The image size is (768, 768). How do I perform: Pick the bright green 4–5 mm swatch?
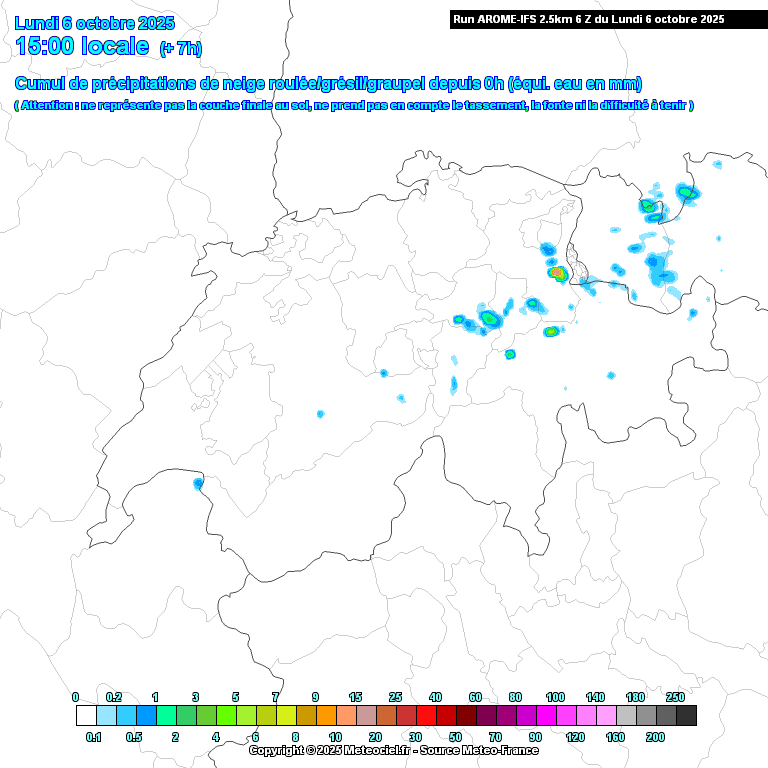(226, 716)
